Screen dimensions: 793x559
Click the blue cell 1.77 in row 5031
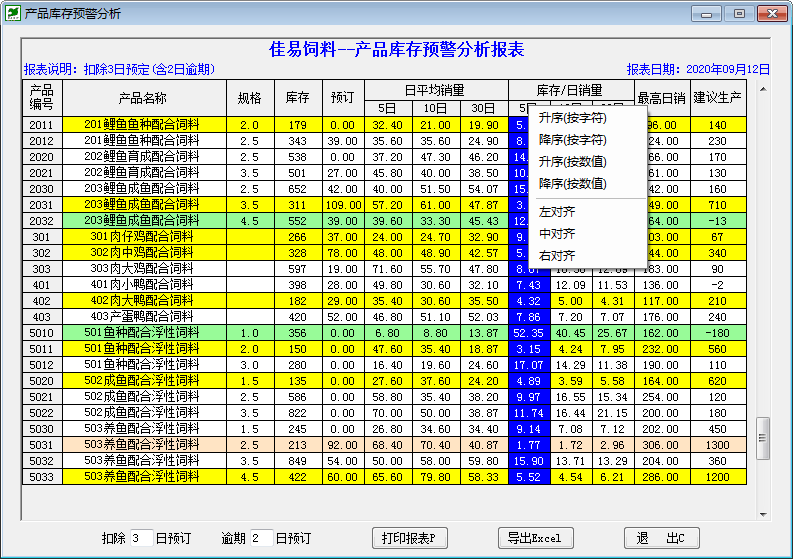529,445
